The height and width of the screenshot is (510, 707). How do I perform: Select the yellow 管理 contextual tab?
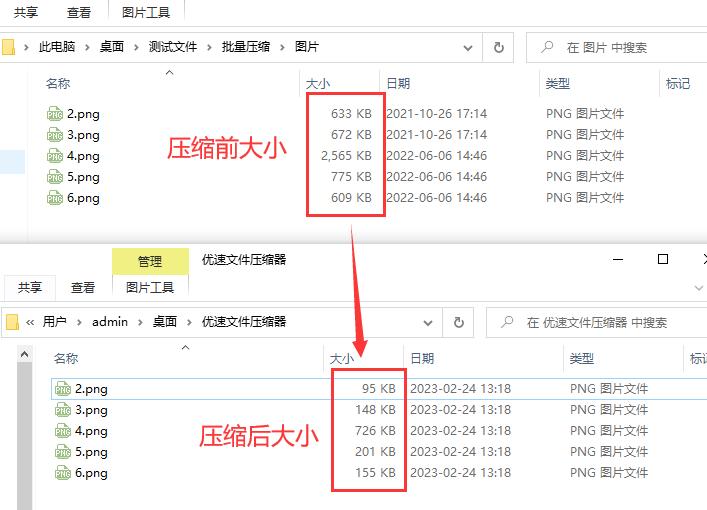coord(150,261)
